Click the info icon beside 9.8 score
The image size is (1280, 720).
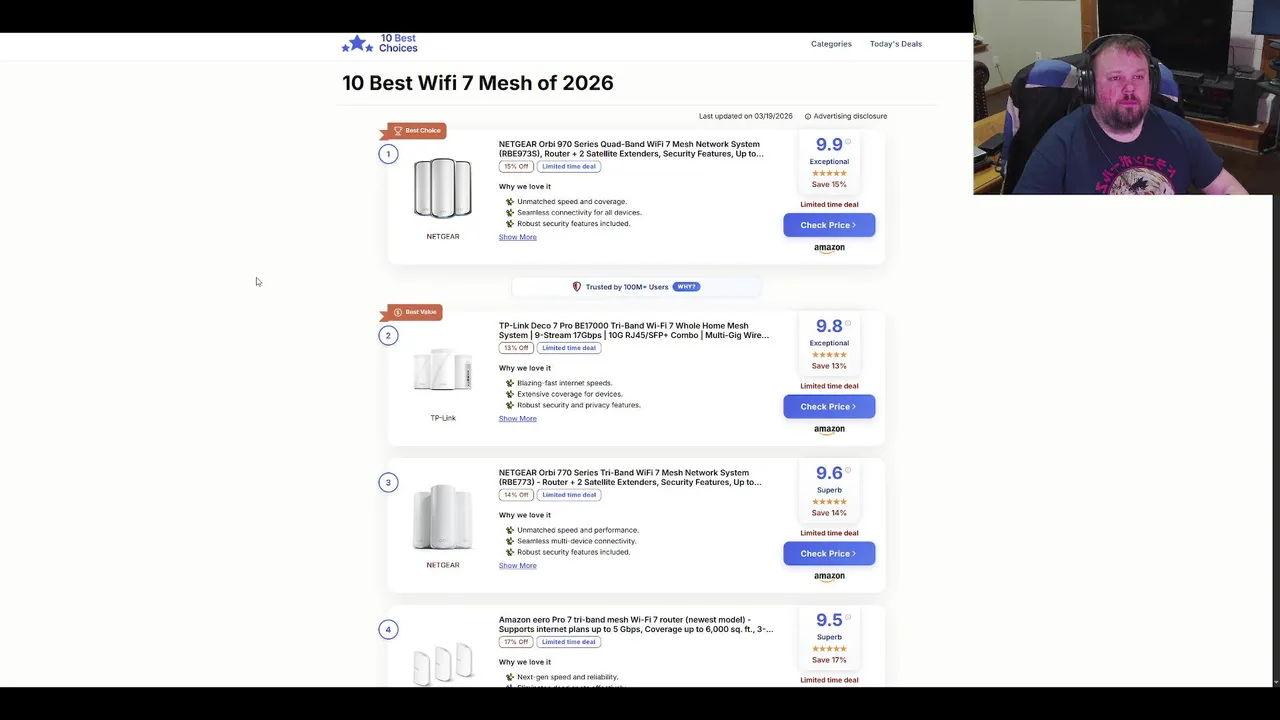pos(848,324)
